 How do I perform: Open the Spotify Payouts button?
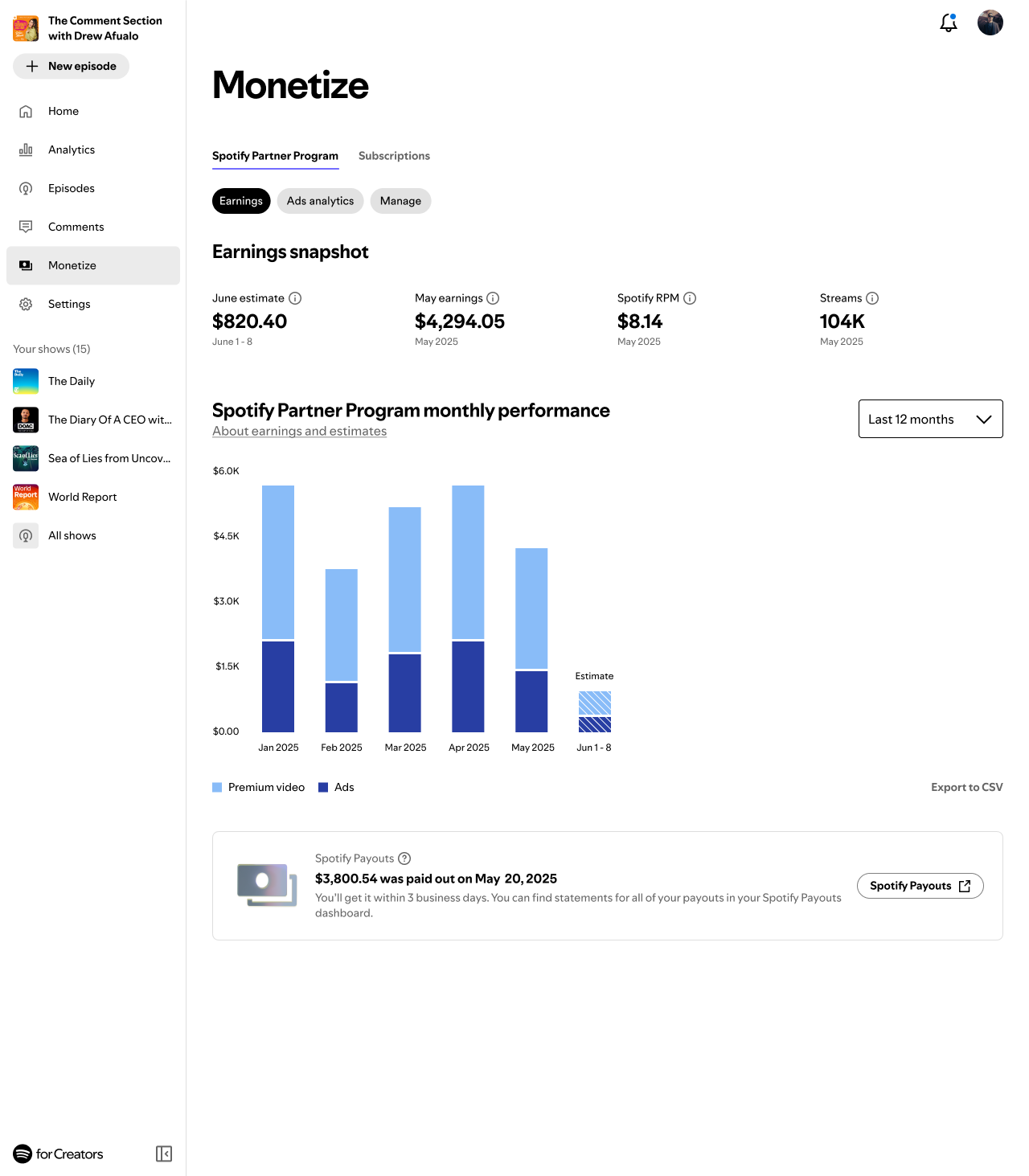920,886
